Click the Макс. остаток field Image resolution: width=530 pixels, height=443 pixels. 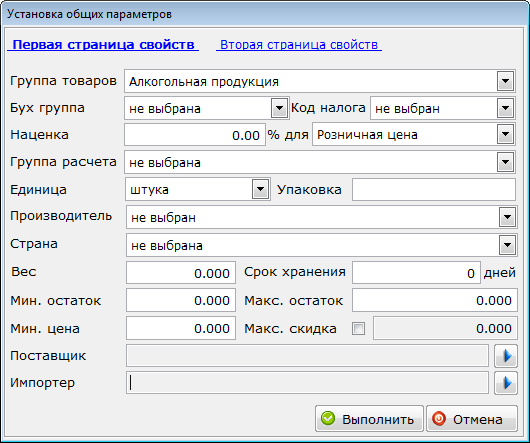(435, 300)
